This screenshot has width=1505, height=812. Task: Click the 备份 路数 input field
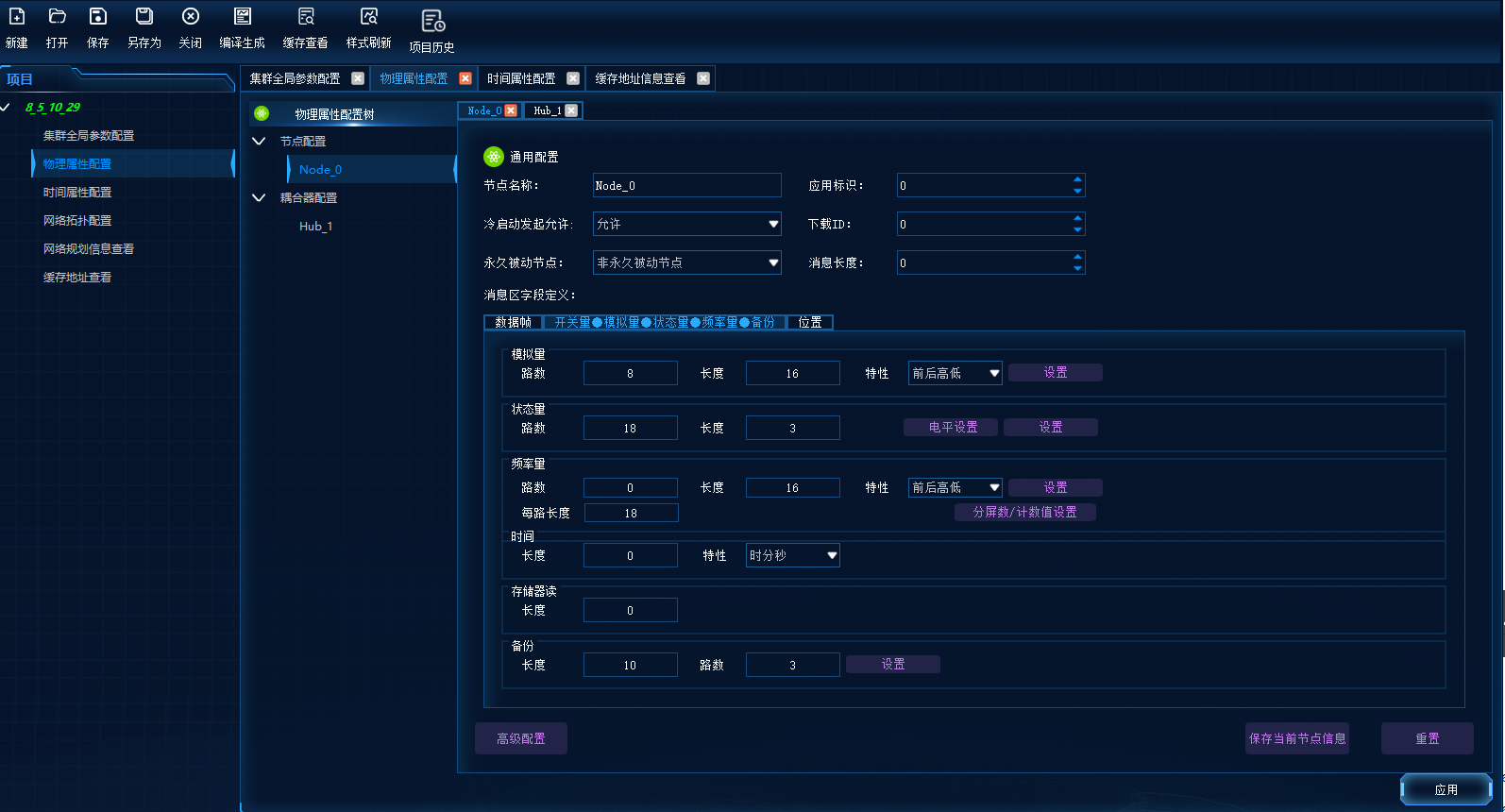pyautogui.click(x=793, y=665)
